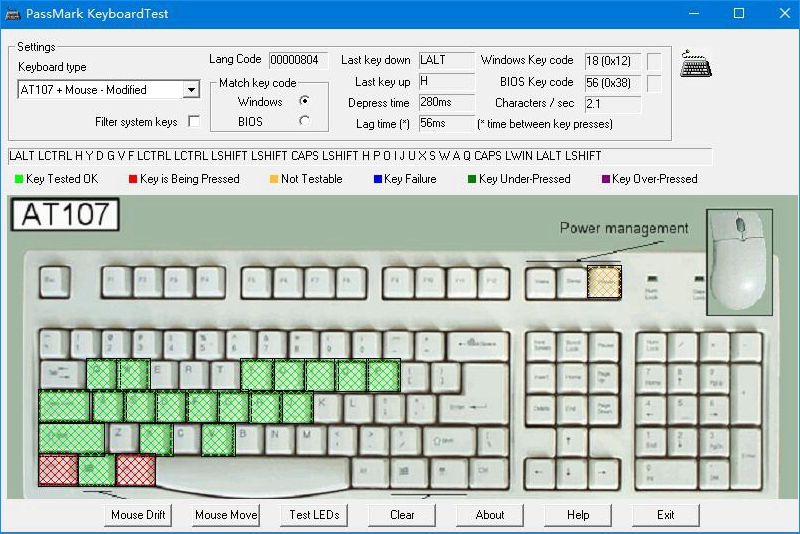Click the mouse picture in the corner

[x=739, y=262]
